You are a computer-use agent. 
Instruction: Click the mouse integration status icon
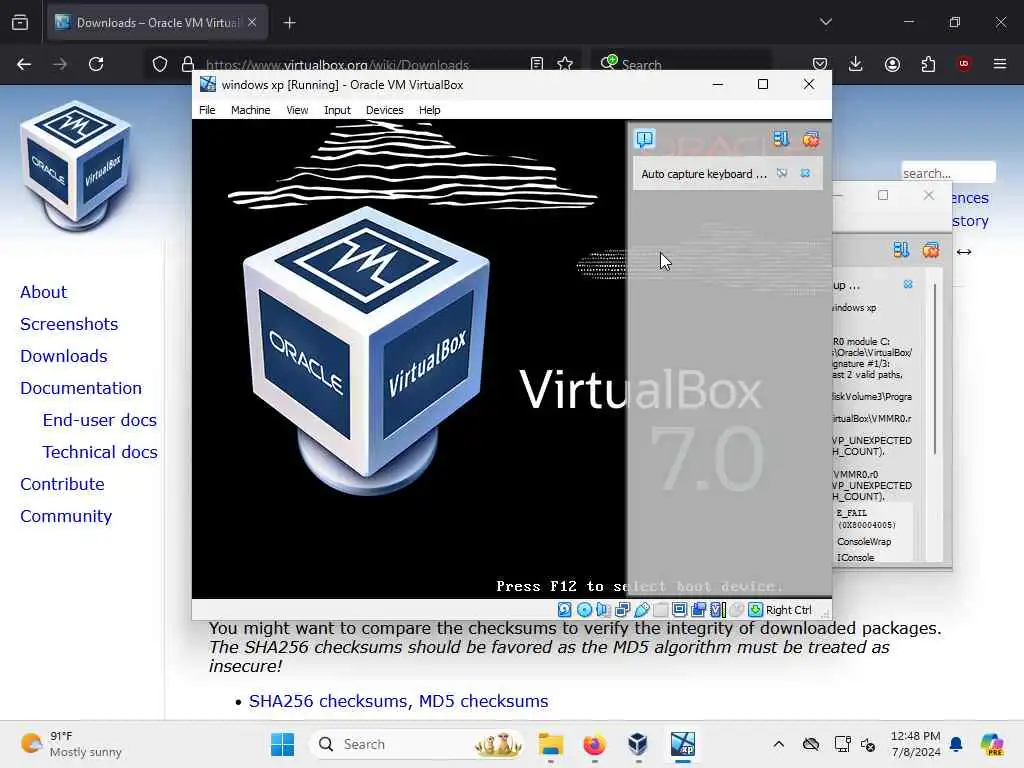[737, 610]
